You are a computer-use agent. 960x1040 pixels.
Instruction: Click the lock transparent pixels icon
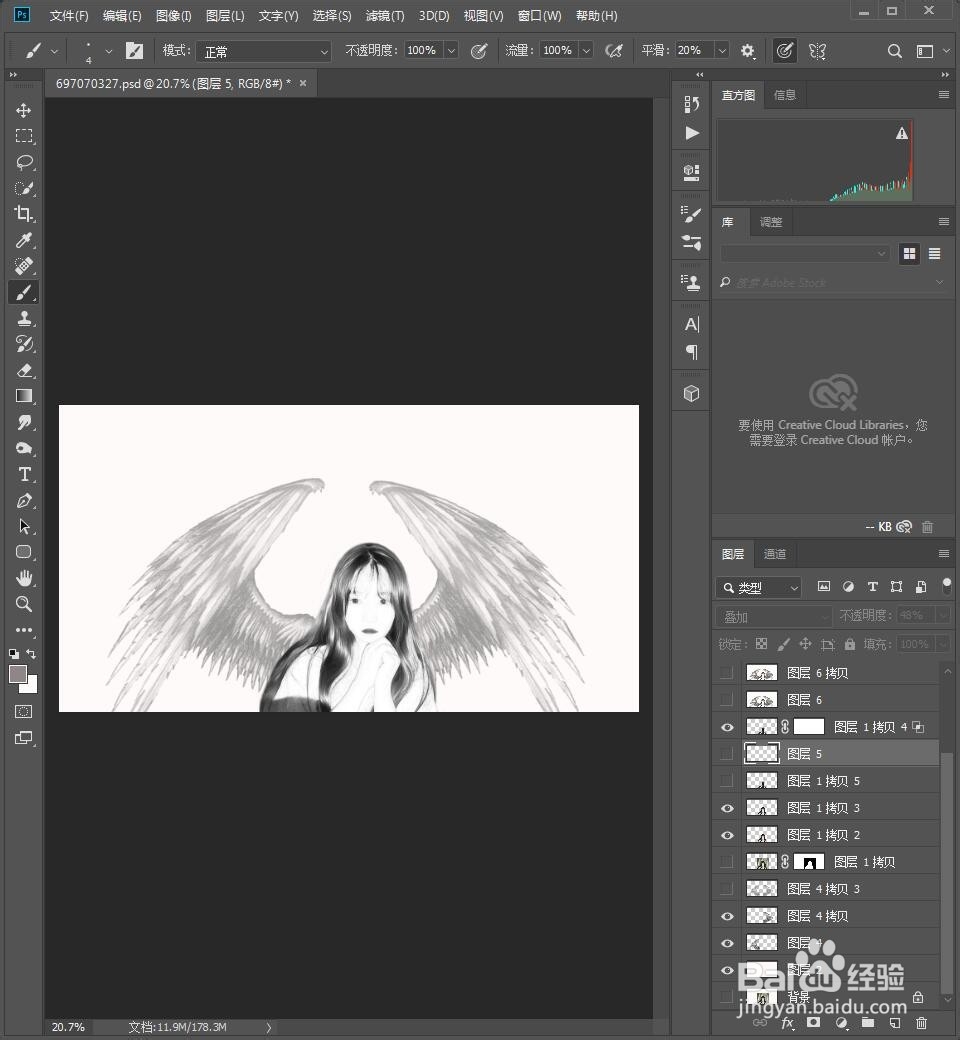click(x=763, y=644)
